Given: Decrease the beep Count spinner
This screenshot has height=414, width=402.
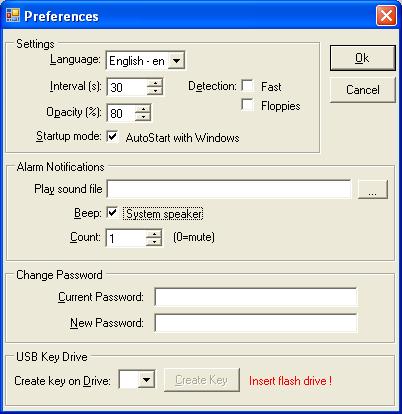Looking at the screenshot, I should click(x=154, y=241).
